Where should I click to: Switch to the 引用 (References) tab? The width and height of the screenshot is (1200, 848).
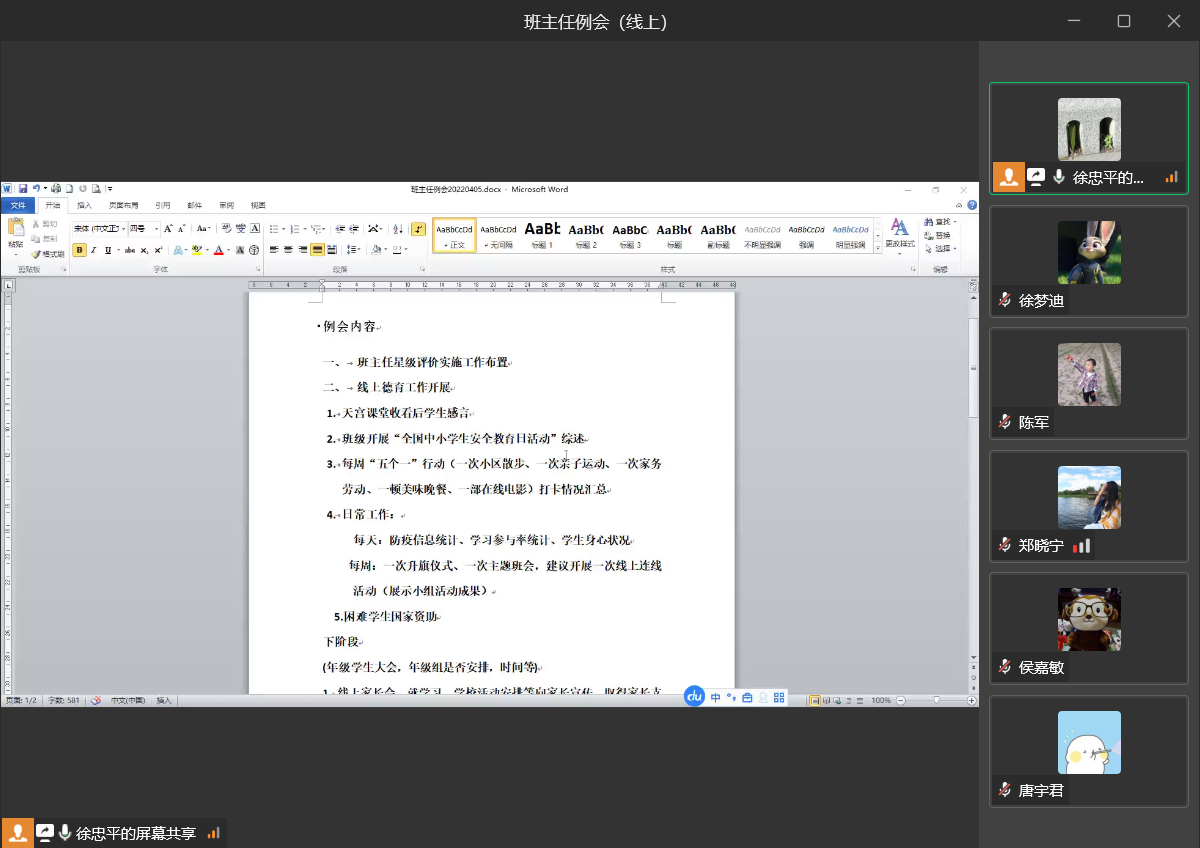pos(163,205)
